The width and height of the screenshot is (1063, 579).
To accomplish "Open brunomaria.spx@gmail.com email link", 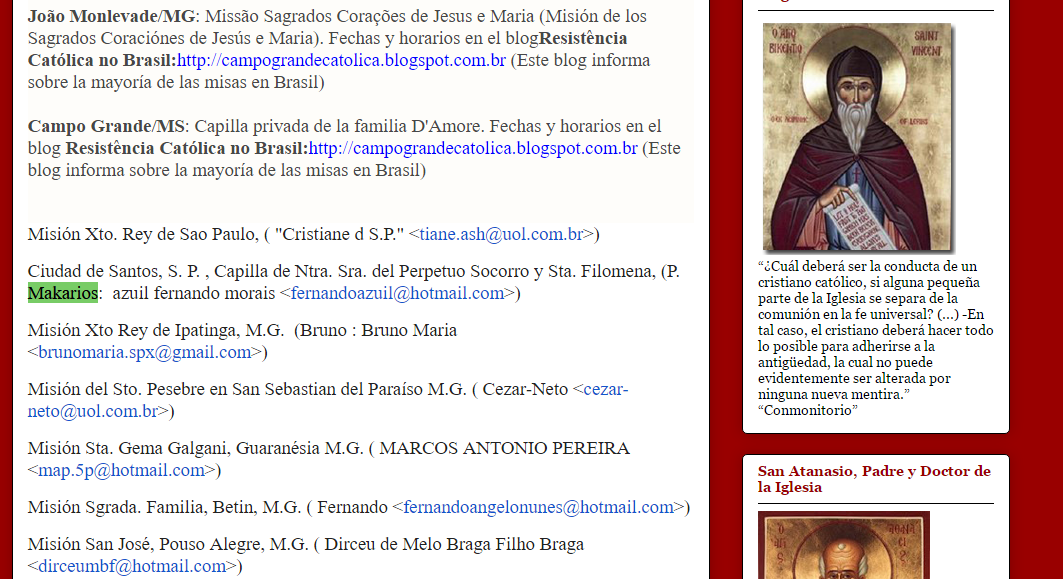I will 144,353.
